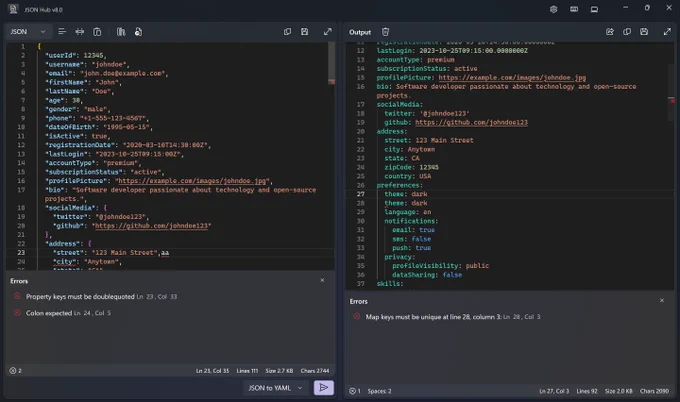Click 'subscriptionStatus: active' in the output
Viewport: 680px width, 402px height.
[427, 69]
